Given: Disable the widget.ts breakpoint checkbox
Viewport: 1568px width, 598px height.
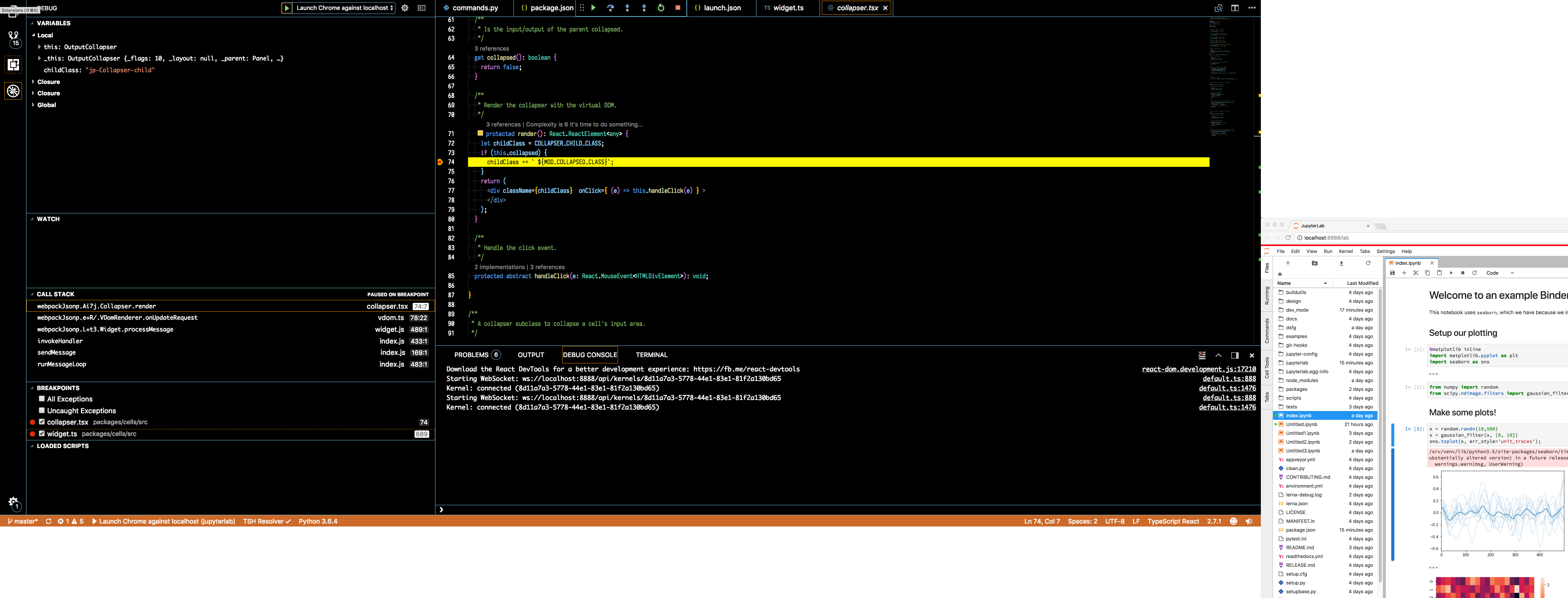Looking at the screenshot, I should (41, 434).
